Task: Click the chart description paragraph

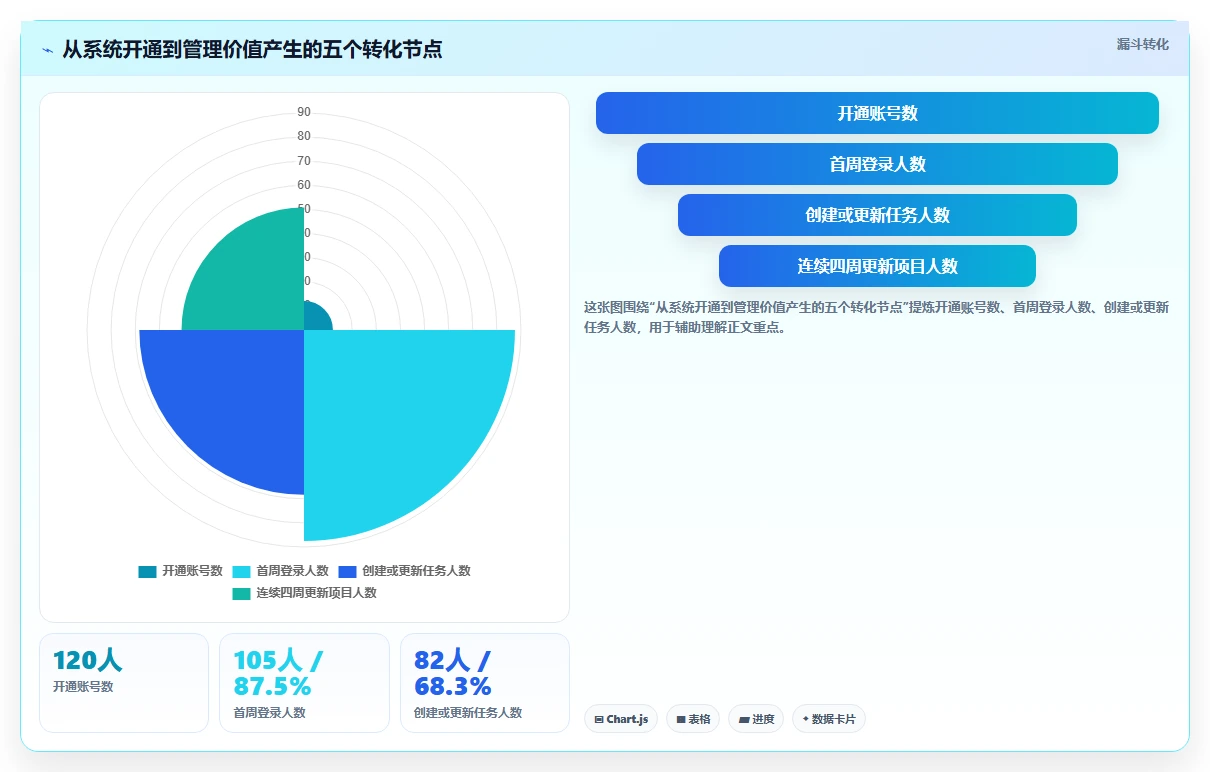Action: pos(877,317)
